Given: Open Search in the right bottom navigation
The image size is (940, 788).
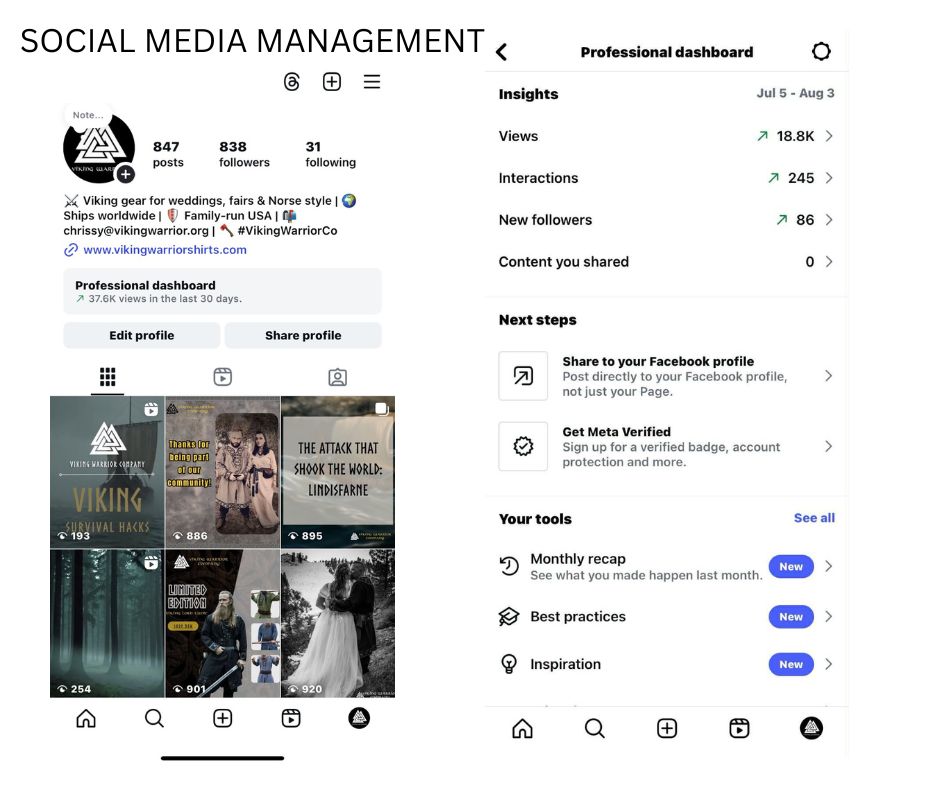Looking at the screenshot, I should (595, 729).
